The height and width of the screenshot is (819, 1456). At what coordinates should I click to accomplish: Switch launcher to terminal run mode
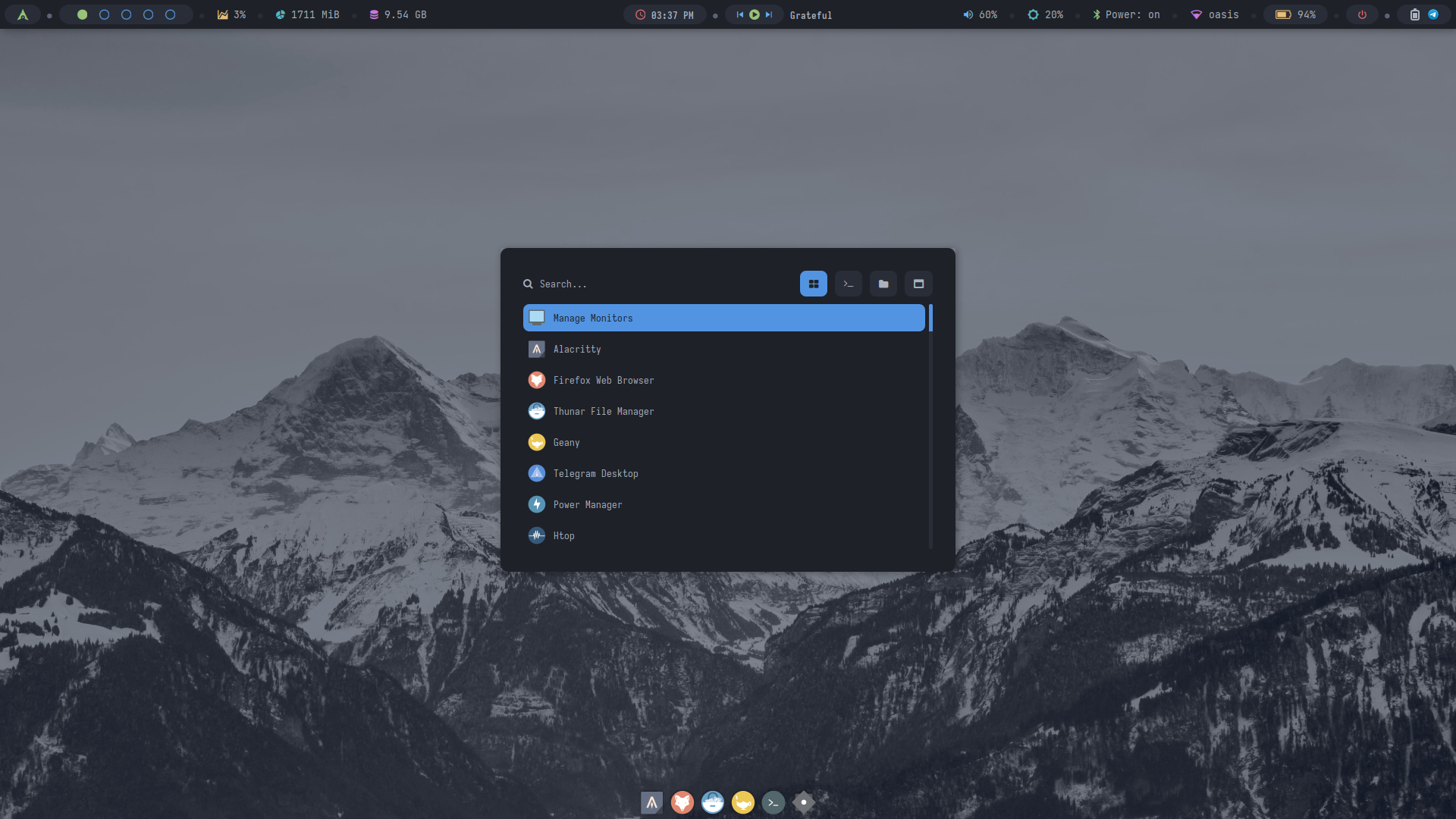[848, 284]
